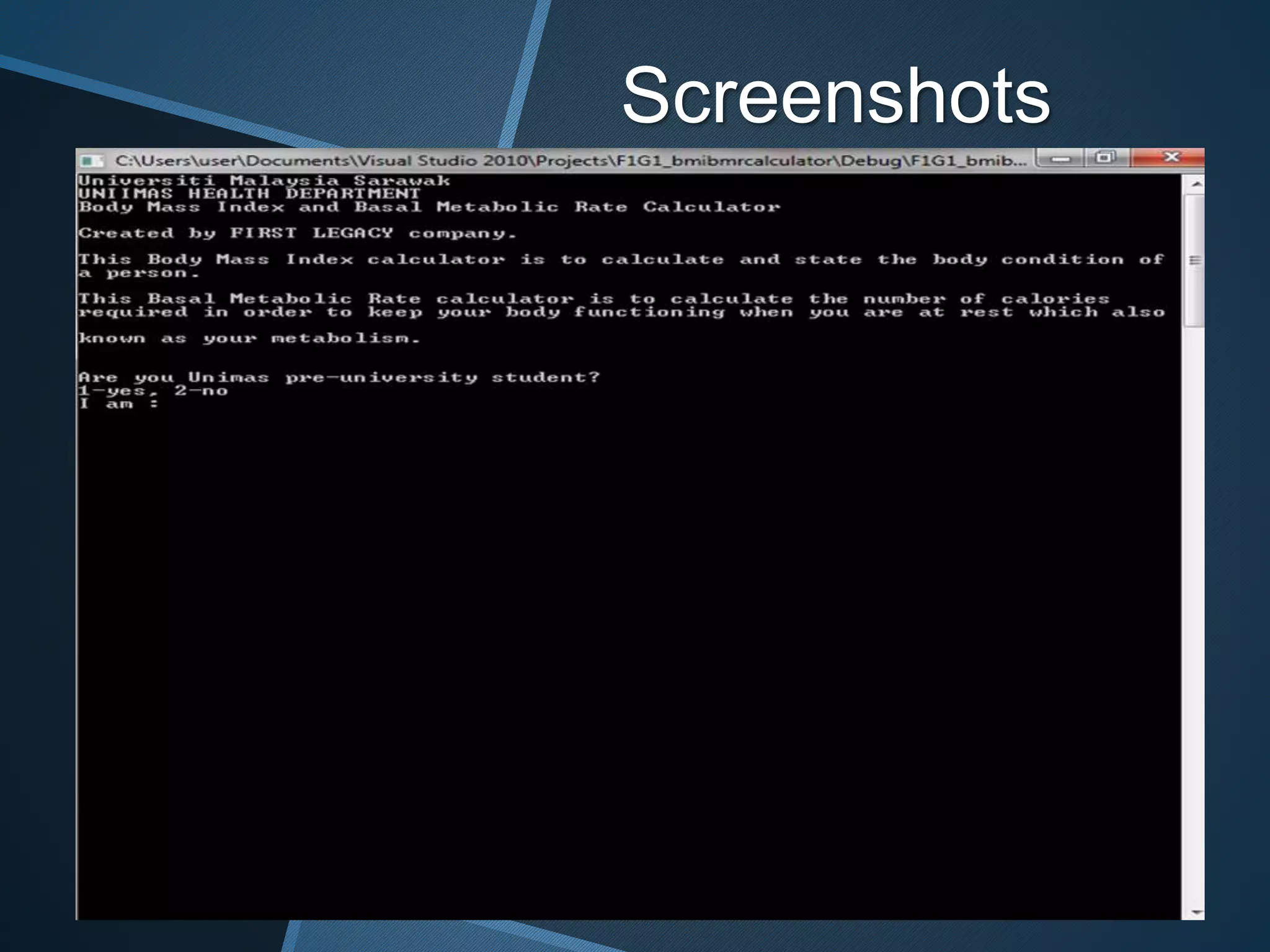Click 'Are you Unimas pre-university student?' prompt
This screenshot has height=952, width=1270.
[x=339, y=377]
